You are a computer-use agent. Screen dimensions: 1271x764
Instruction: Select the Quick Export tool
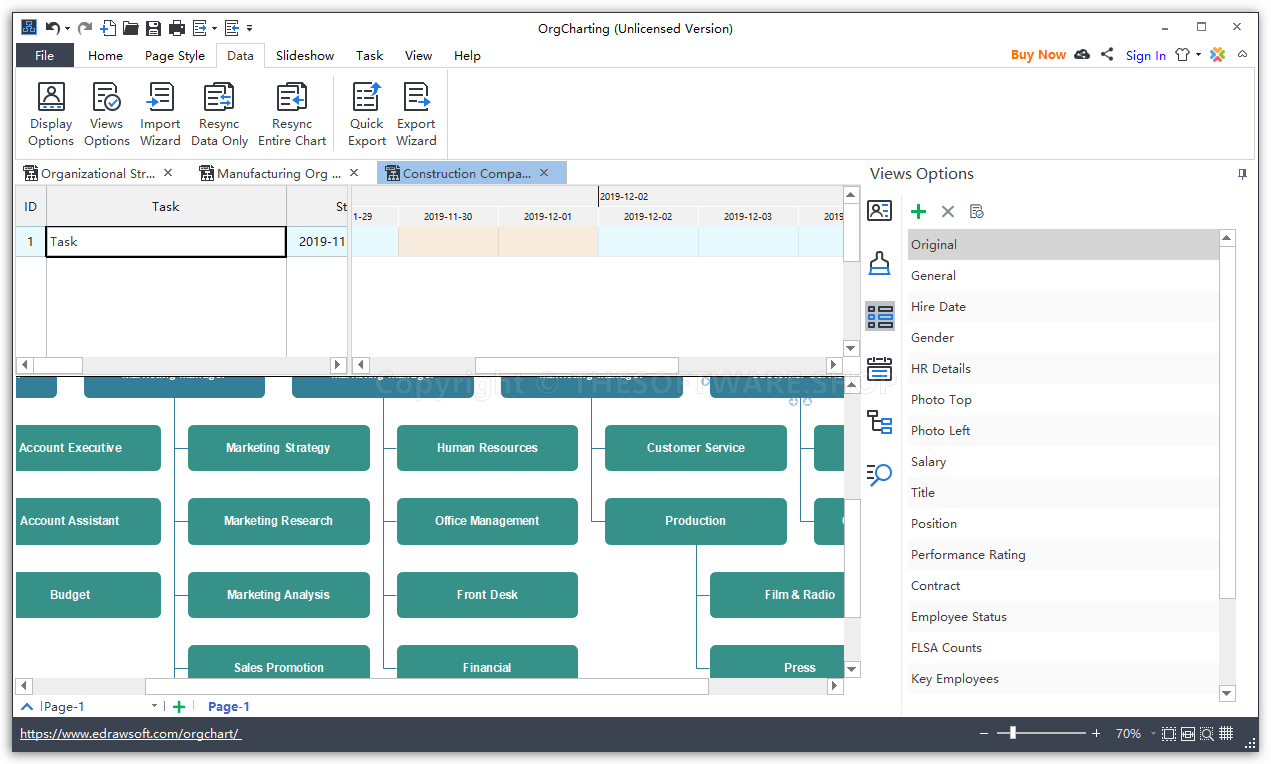tap(366, 112)
